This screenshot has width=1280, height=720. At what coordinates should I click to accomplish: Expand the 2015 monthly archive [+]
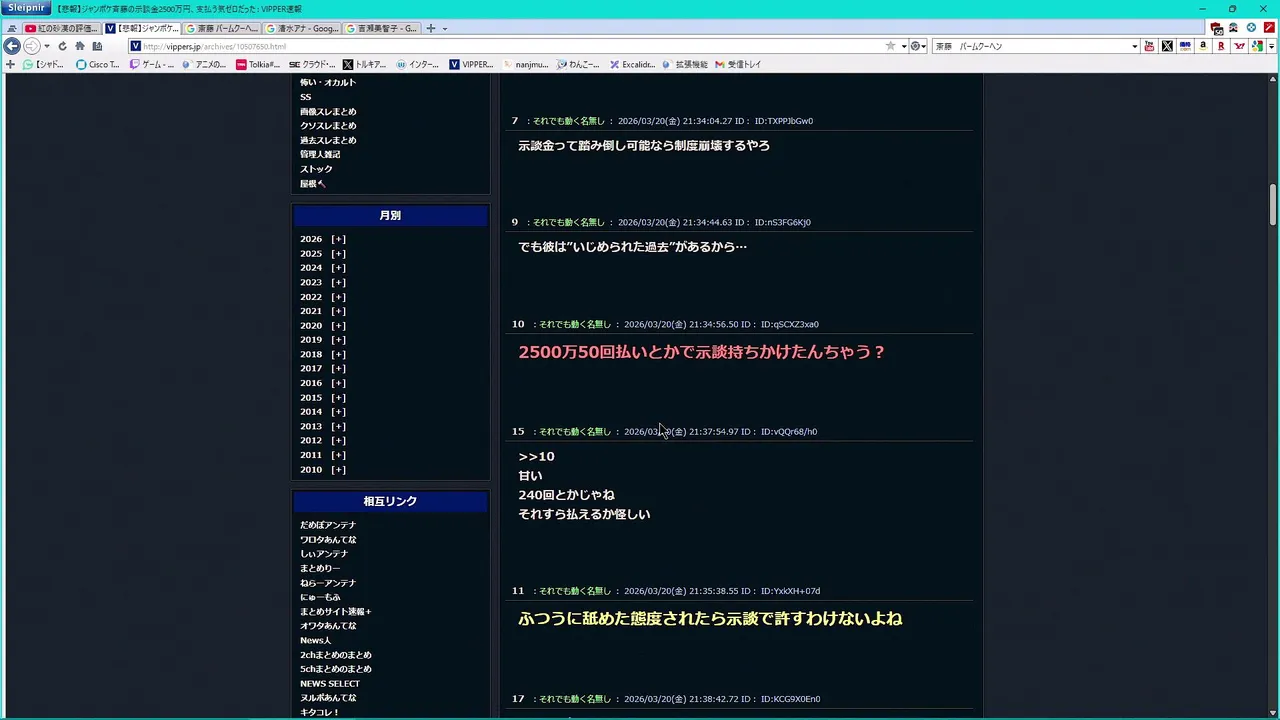pos(338,398)
